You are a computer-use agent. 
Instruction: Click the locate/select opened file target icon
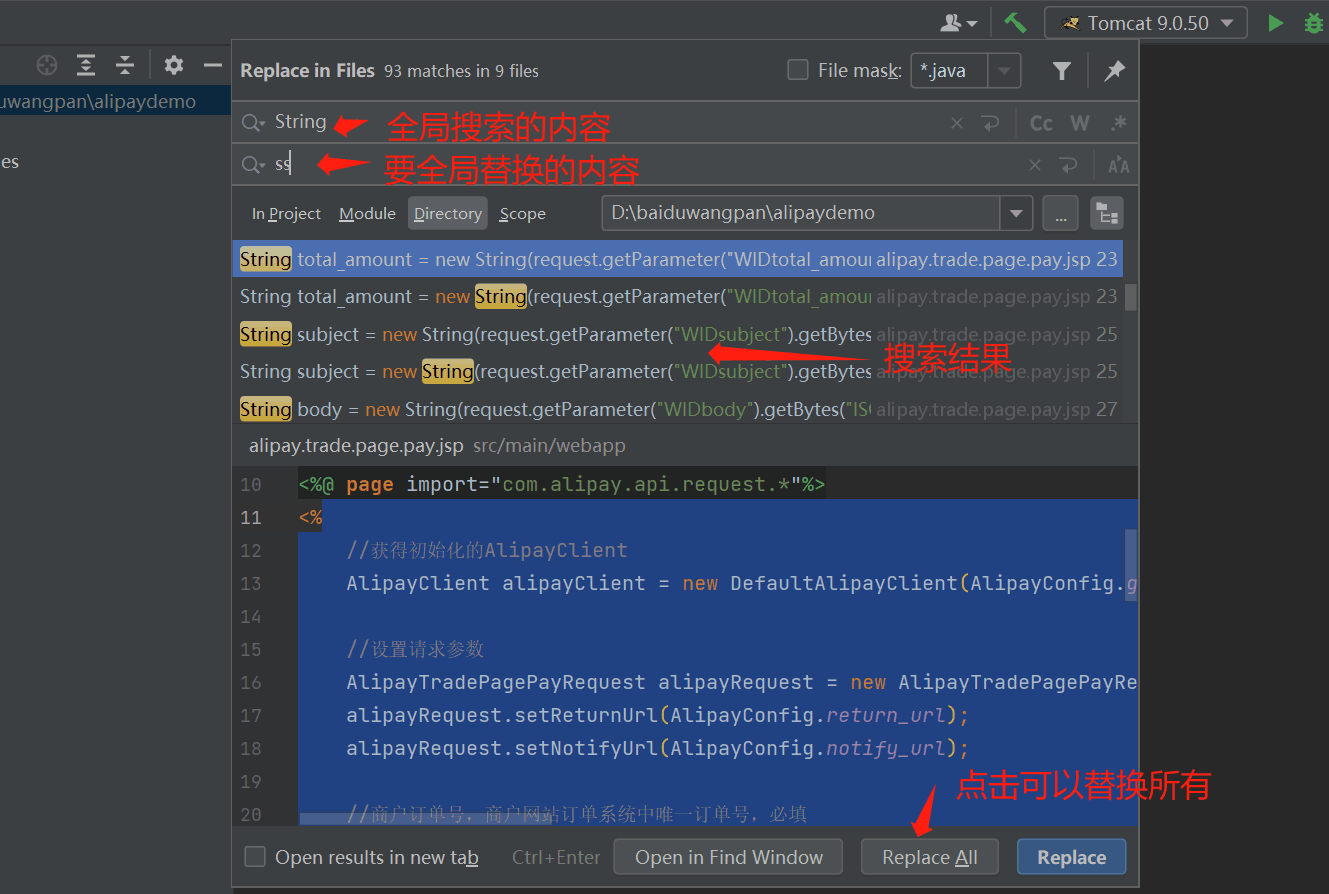coord(47,65)
